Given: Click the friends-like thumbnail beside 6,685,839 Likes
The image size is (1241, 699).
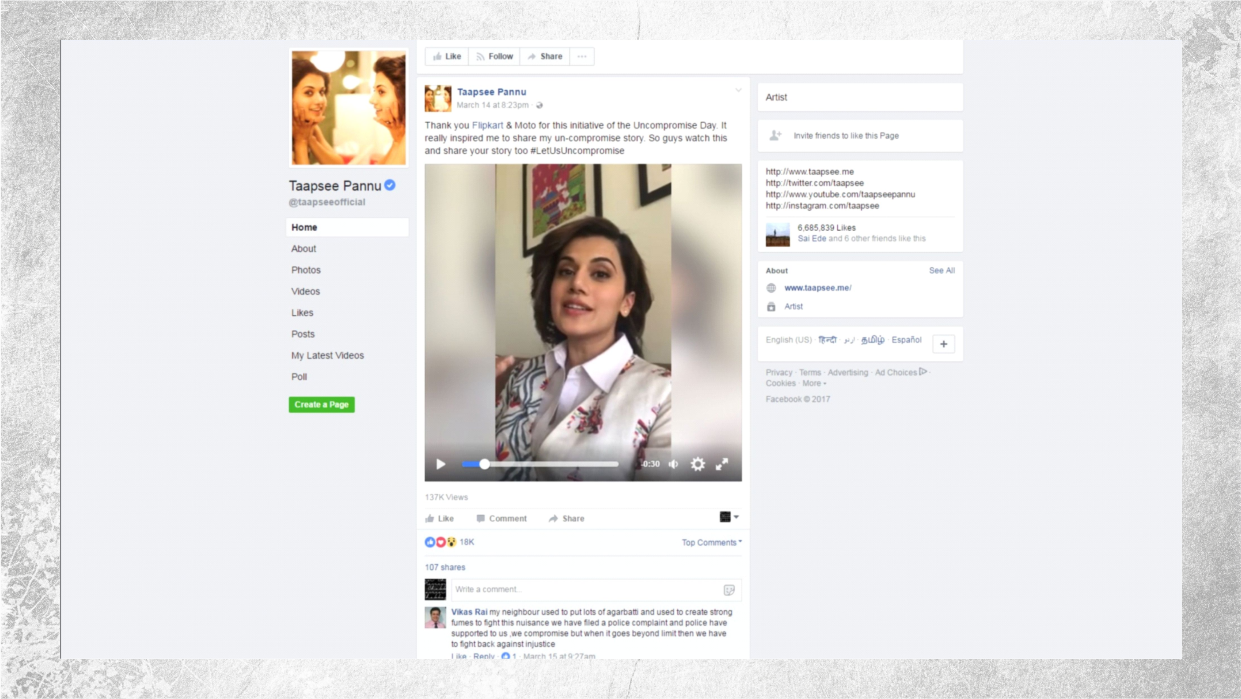Looking at the screenshot, I should tap(778, 235).
